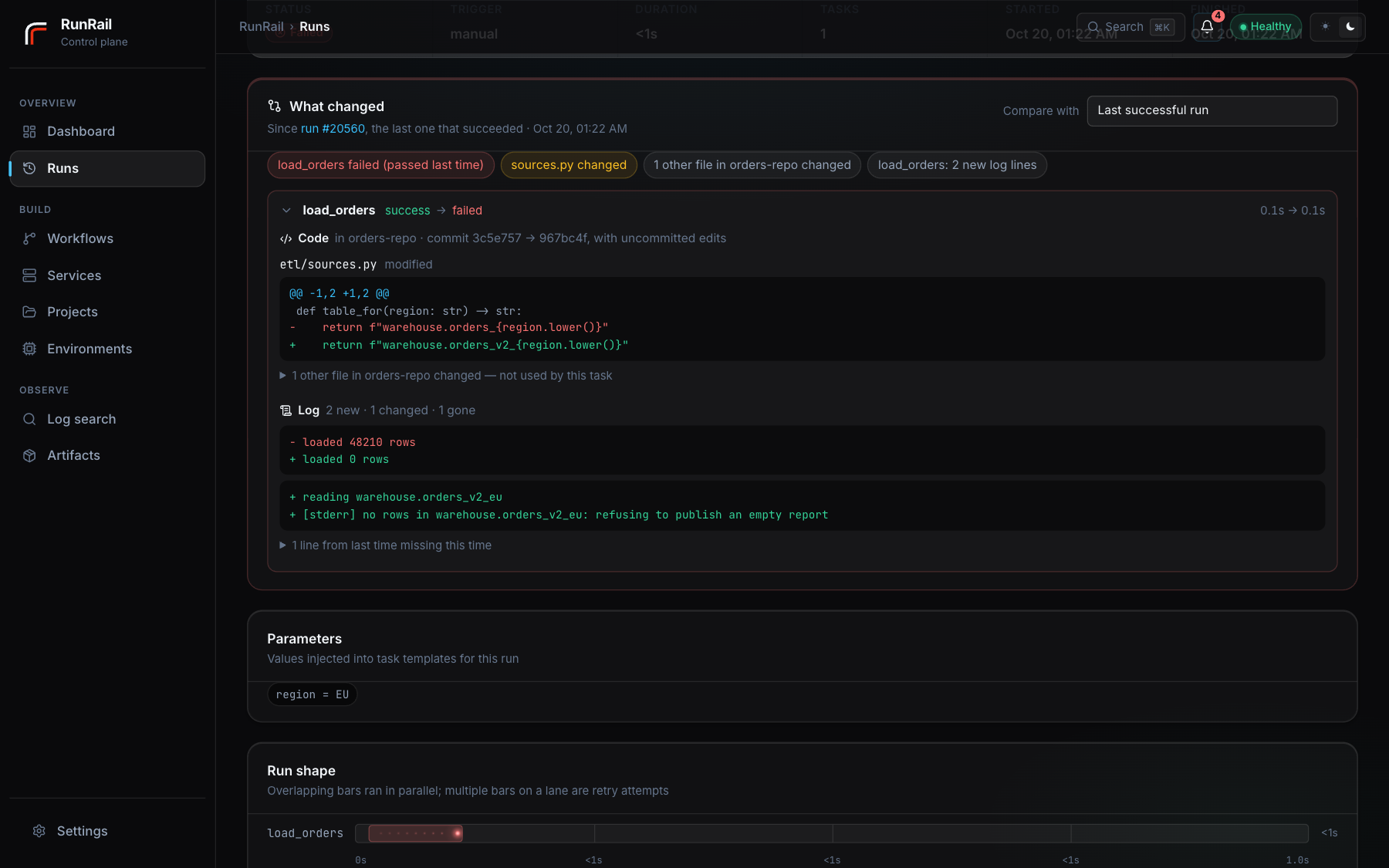Click the RunRail breadcrumb link
This screenshot has width=1389, height=868.
pyautogui.click(x=262, y=27)
